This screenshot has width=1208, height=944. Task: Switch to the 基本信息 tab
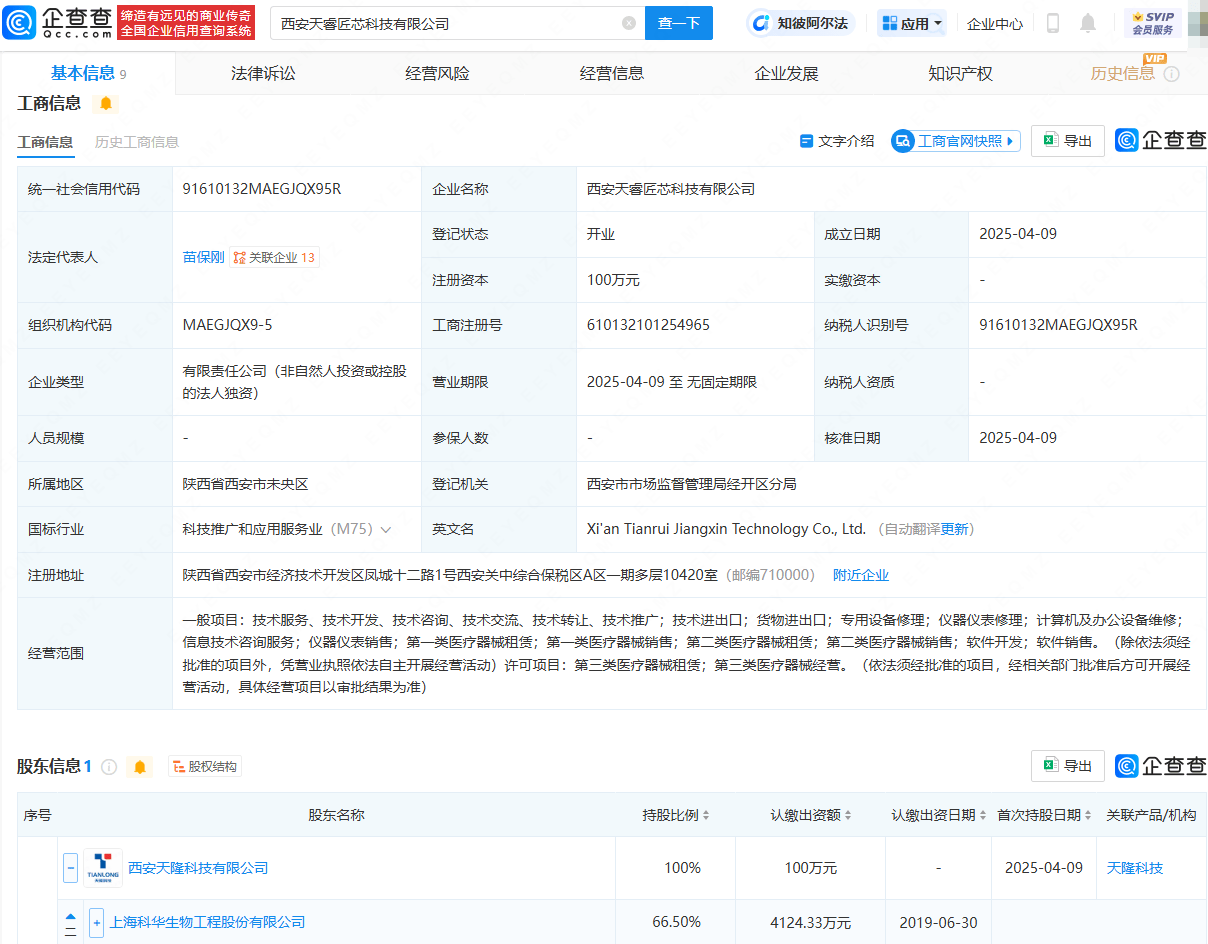point(88,73)
